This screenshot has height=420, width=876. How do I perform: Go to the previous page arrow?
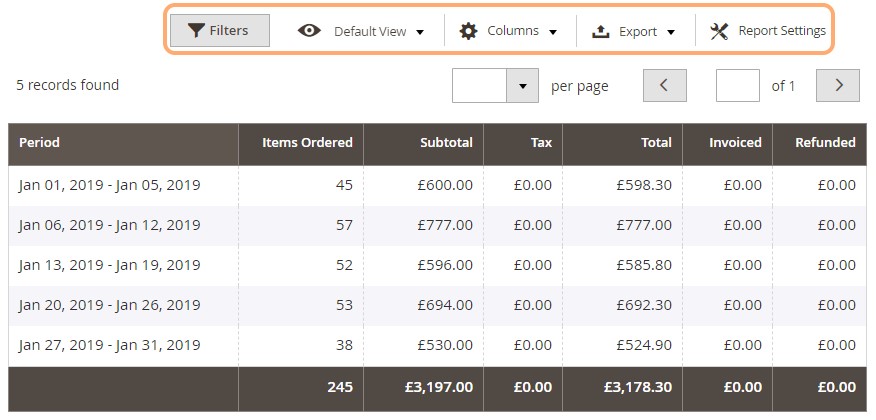664,85
